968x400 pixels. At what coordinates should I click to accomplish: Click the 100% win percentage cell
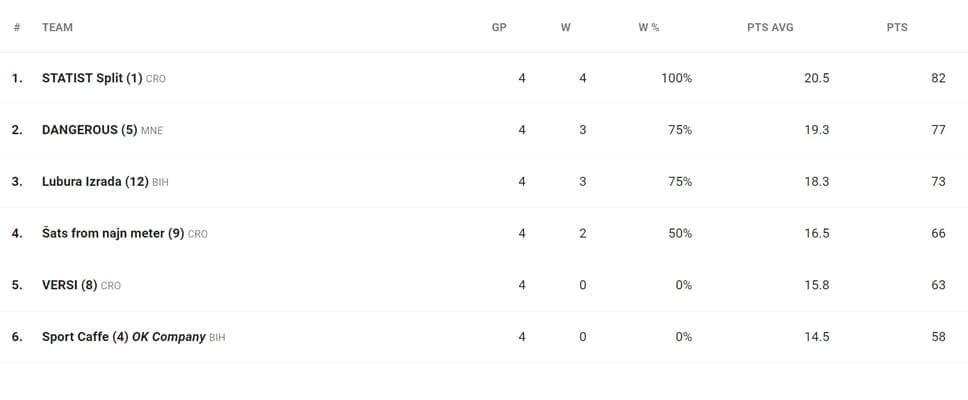click(676, 78)
